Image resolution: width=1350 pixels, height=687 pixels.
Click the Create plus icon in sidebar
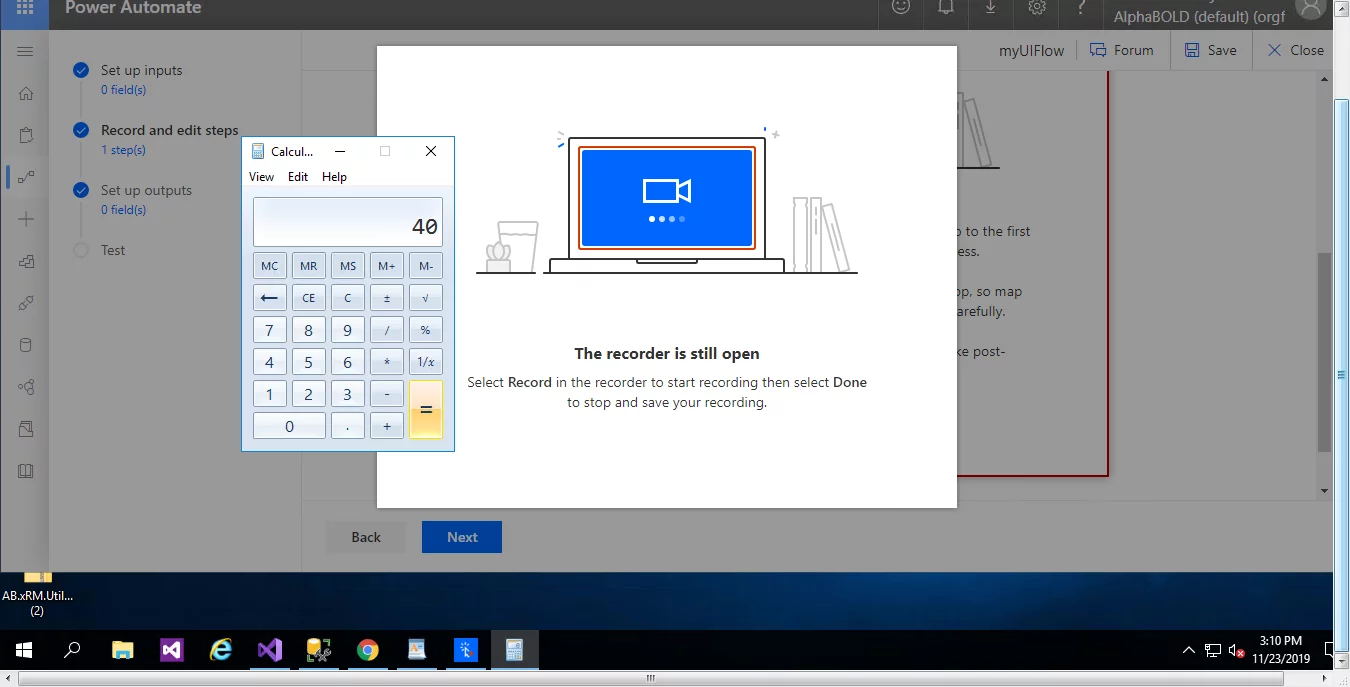pos(26,219)
